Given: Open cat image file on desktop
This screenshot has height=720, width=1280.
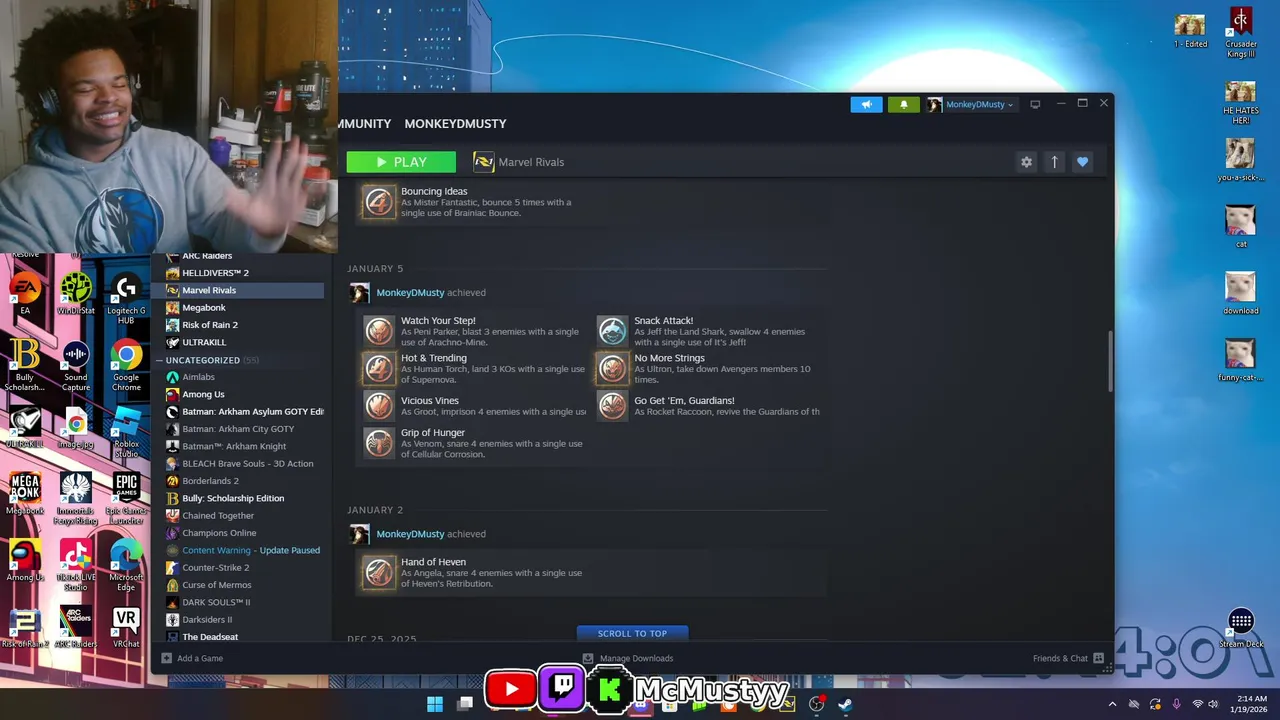Looking at the screenshot, I should pos(1241,228).
